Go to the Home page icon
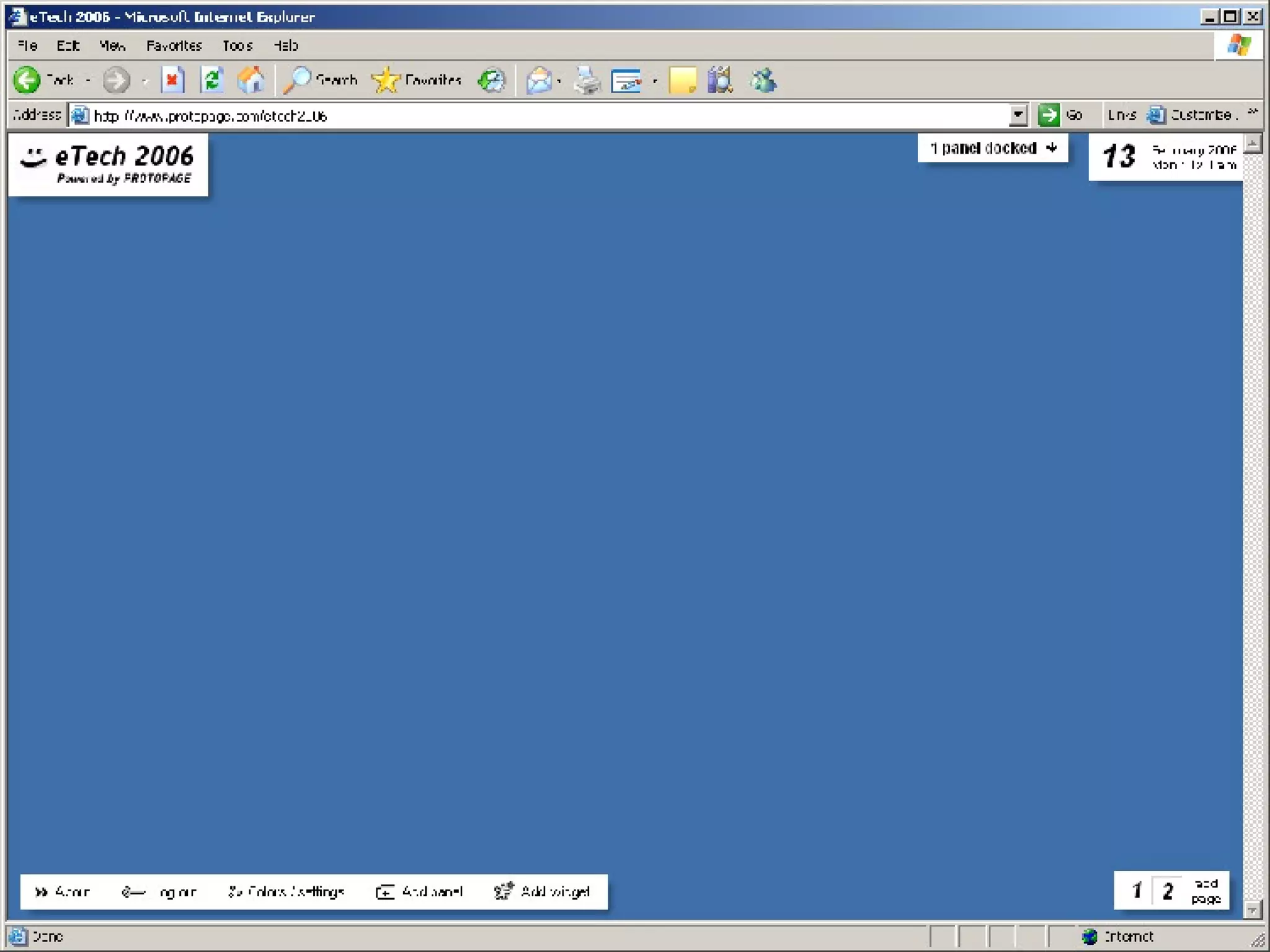The height and width of the screenshot is (952, 1270). pyautogui.click(x=251, y=80)
